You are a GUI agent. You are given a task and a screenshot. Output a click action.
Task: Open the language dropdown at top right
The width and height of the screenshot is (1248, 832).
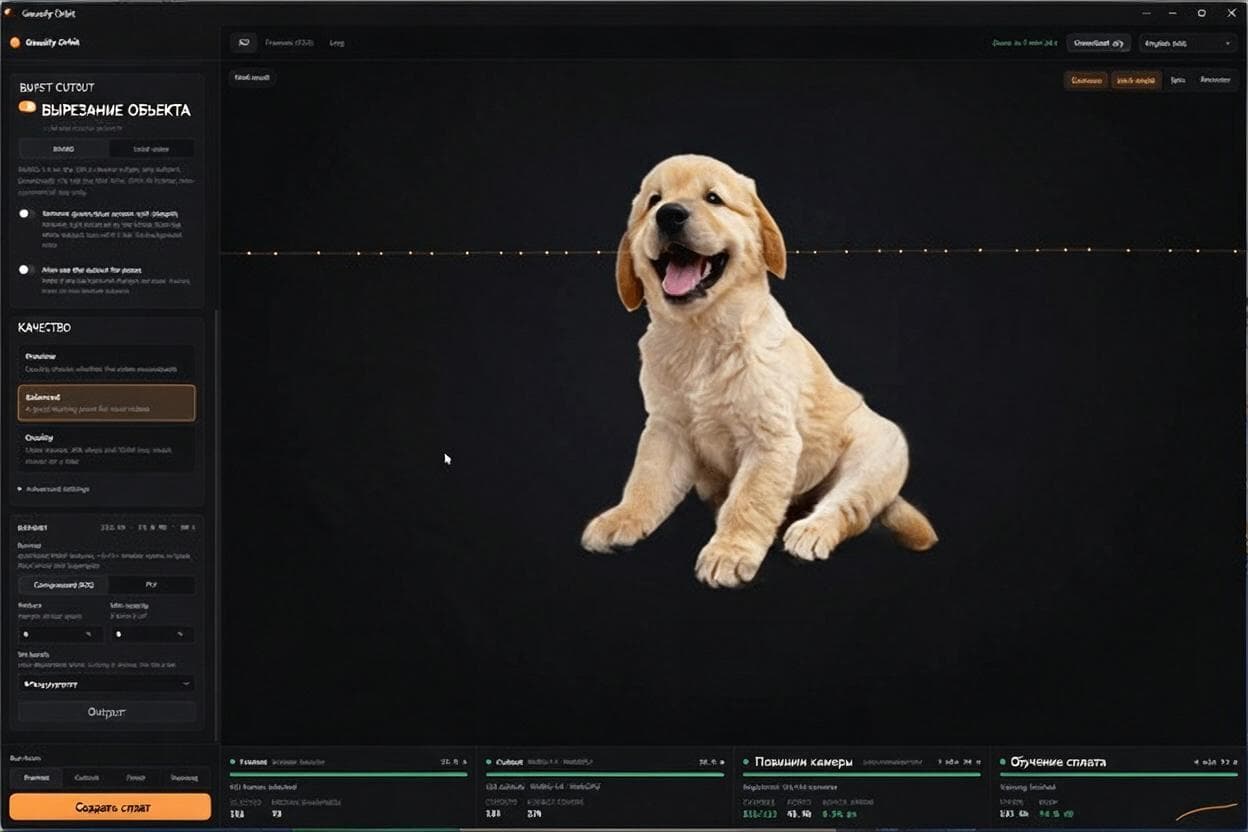(x=1188, y=43)
